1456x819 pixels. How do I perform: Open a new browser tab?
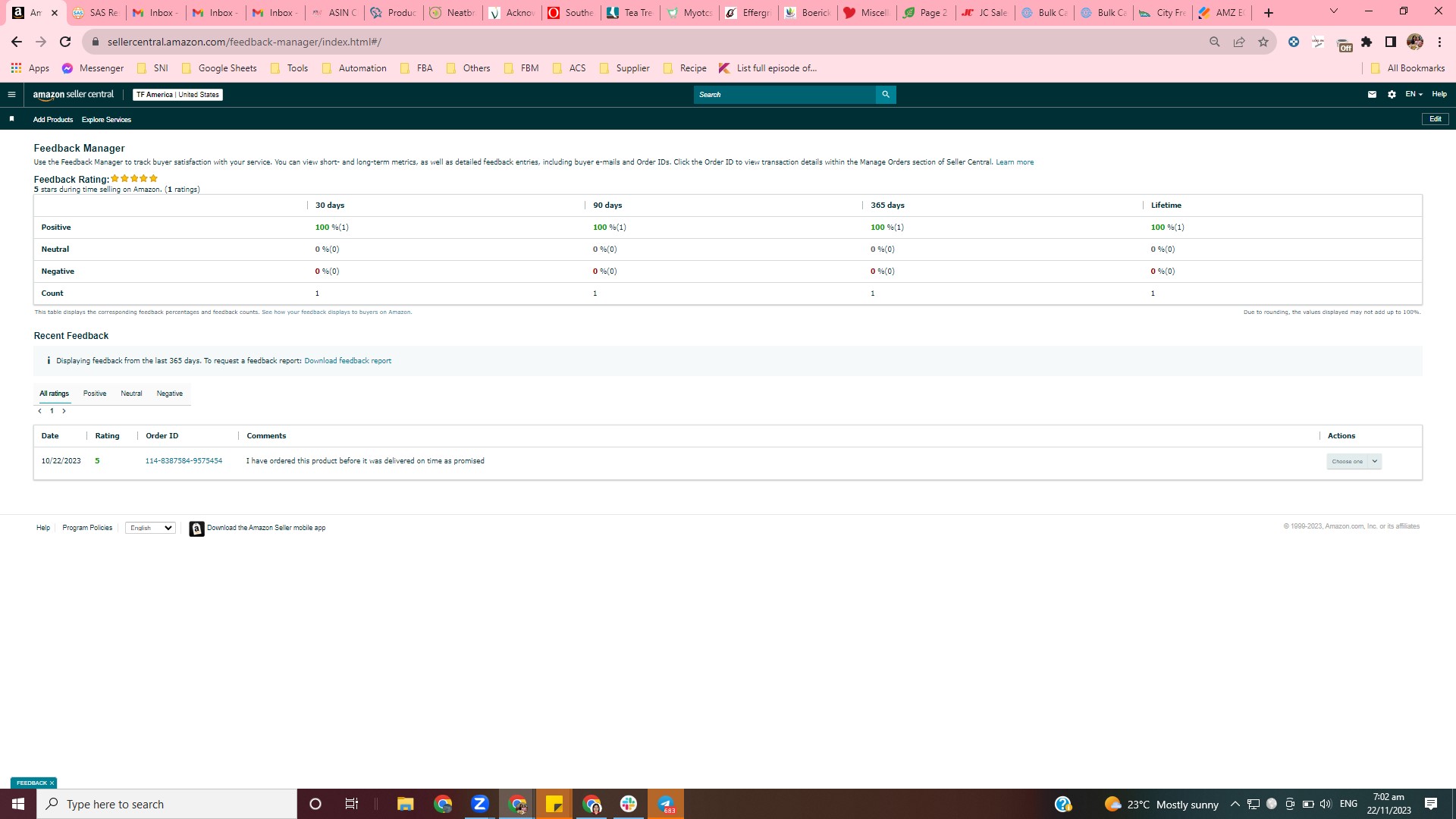[1269, 13]
